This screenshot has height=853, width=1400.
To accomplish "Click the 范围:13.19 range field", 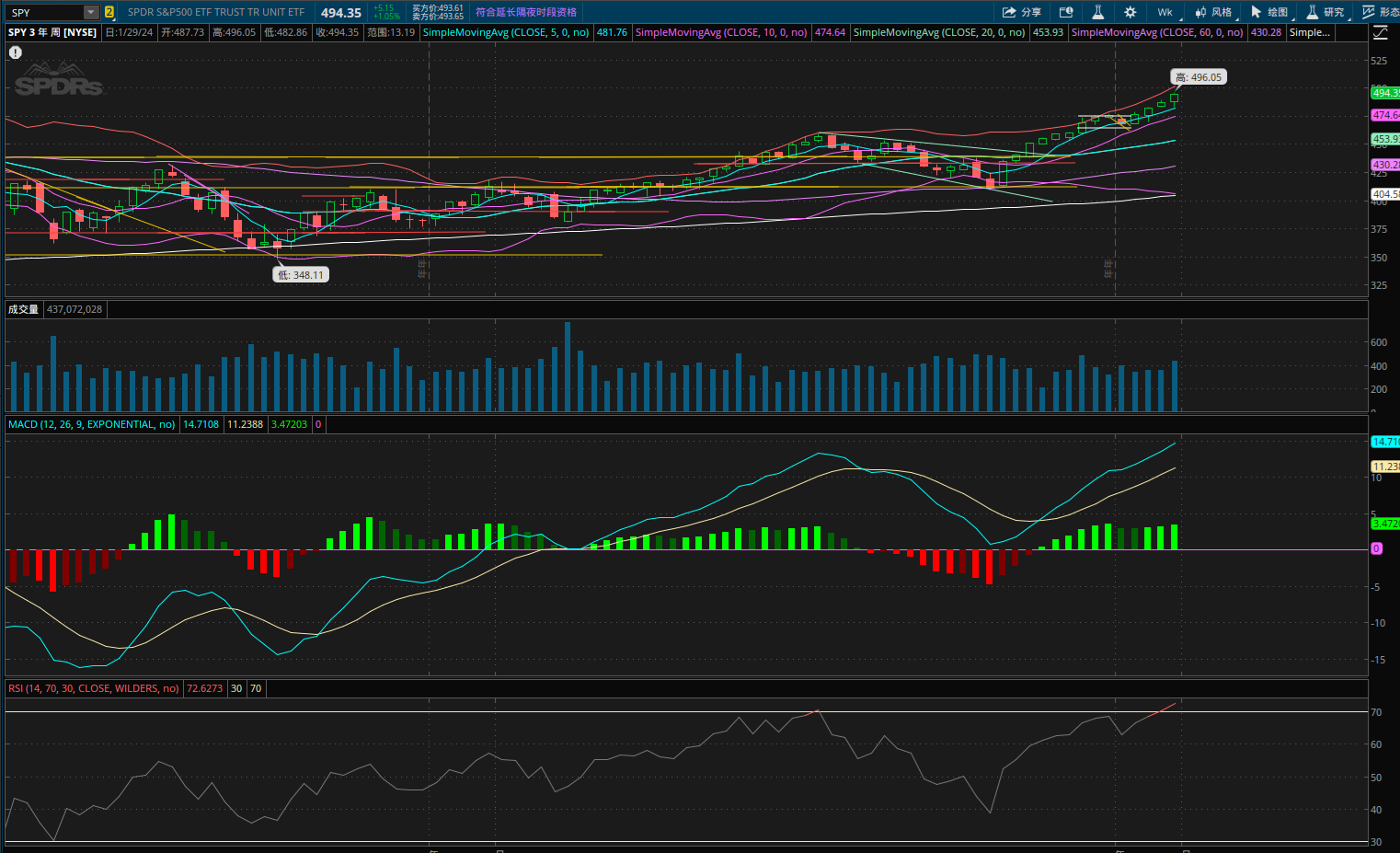I will point(391,32).
